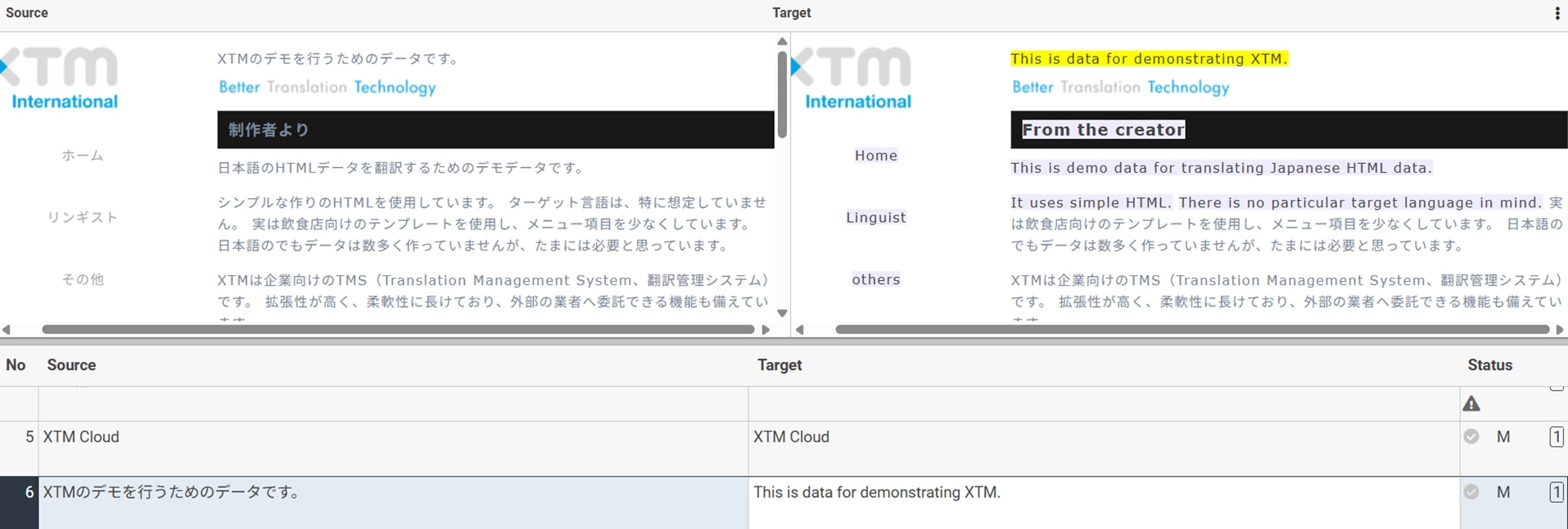Open the three-dot options menu in preview header
The image size is (1568, 529).
coord(1557,13)
